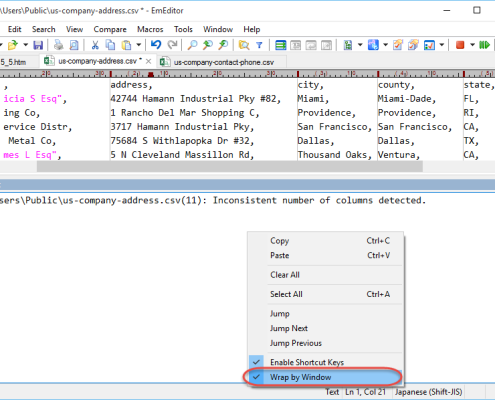Image resolution: width=495 pixels, height=400 pixels.
Task: Choose Clear All from context menu
Action: tap(285, 275)
